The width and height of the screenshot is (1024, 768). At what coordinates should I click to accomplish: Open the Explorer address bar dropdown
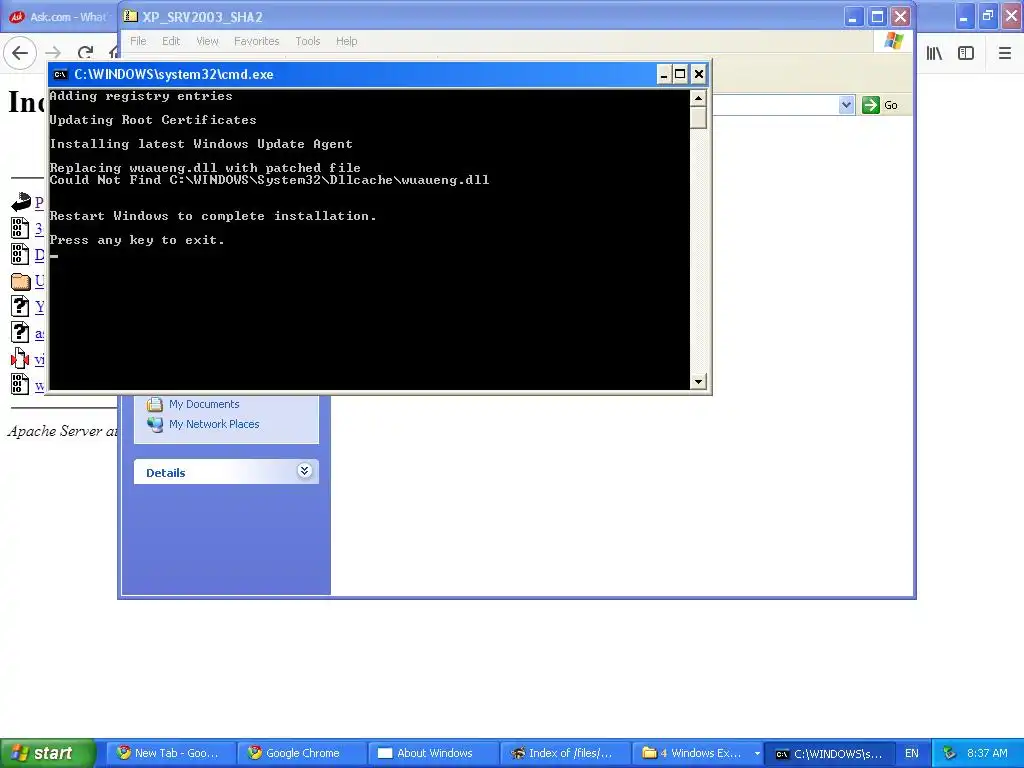[846, 104]
